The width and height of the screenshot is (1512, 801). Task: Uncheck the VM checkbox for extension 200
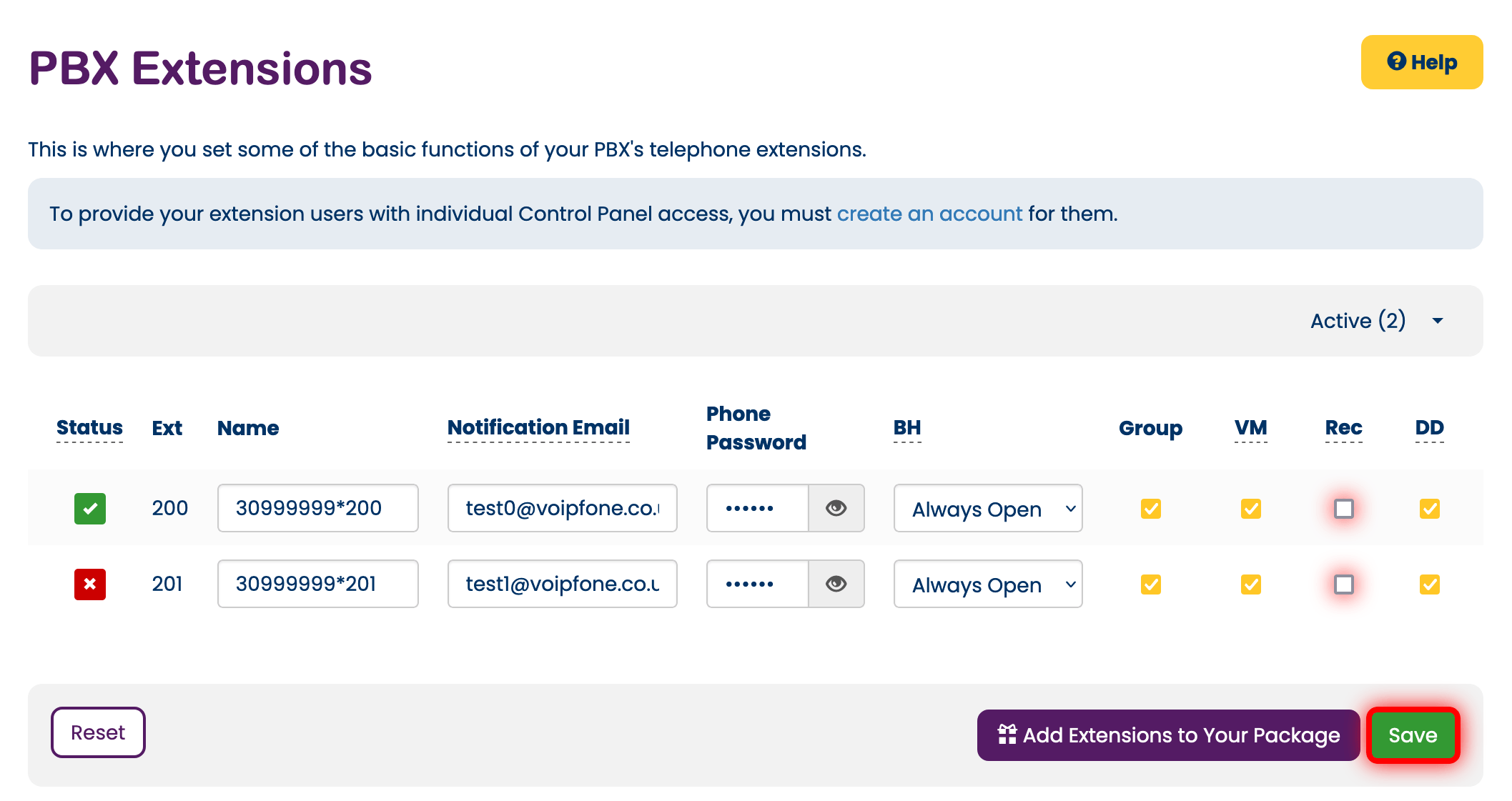point(1251,509)
